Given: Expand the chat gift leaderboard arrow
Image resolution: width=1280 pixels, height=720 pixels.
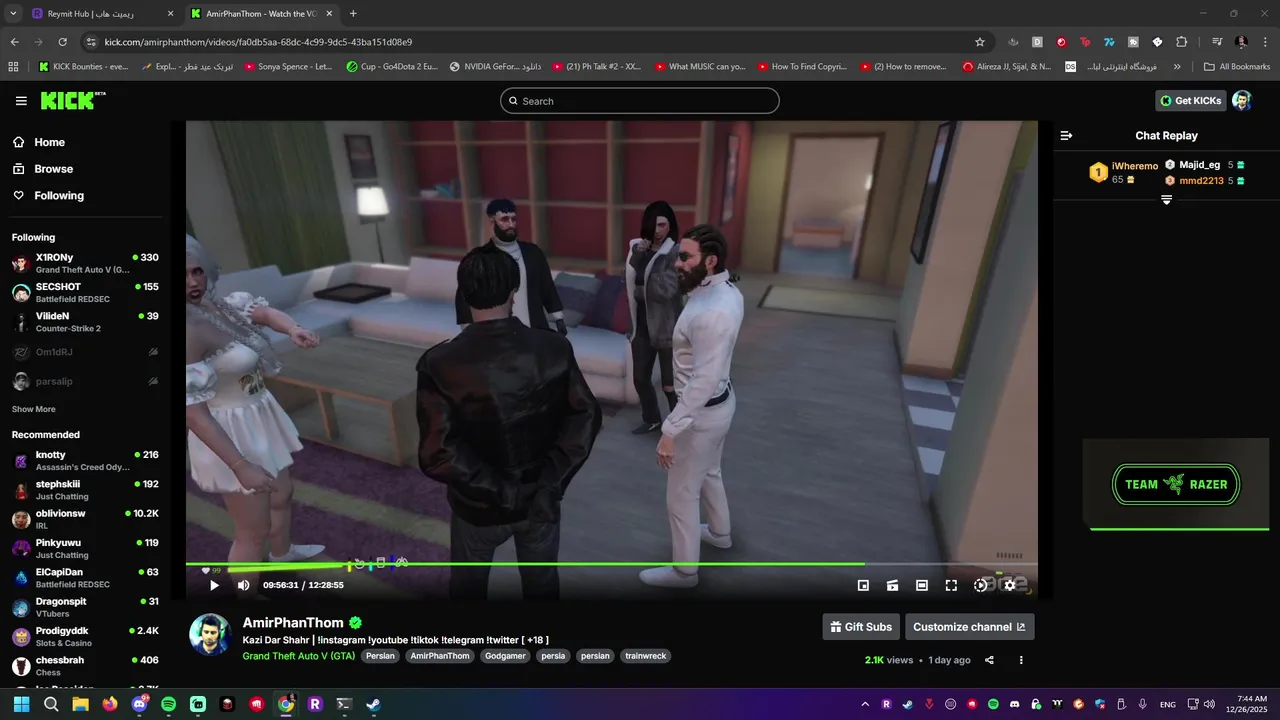Looking at the screenshot, I should [x=1166, y=200].
